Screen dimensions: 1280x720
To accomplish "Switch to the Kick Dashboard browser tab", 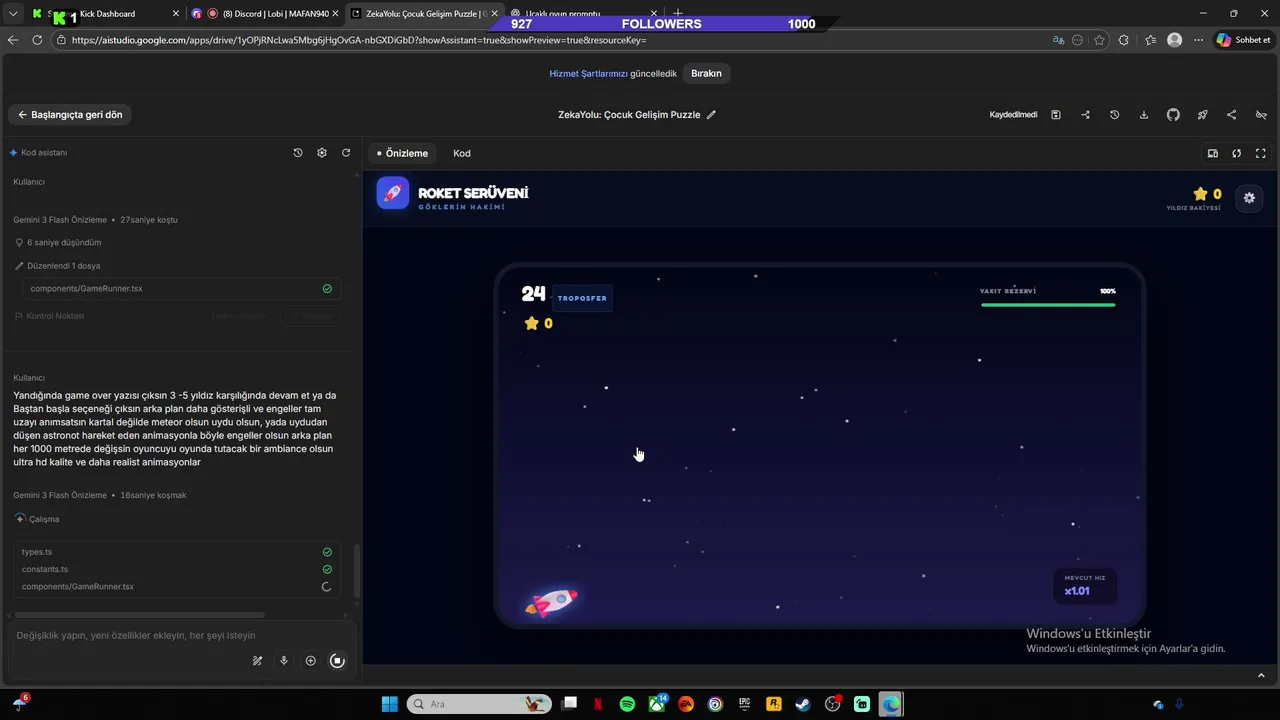I will coord(105,14).
